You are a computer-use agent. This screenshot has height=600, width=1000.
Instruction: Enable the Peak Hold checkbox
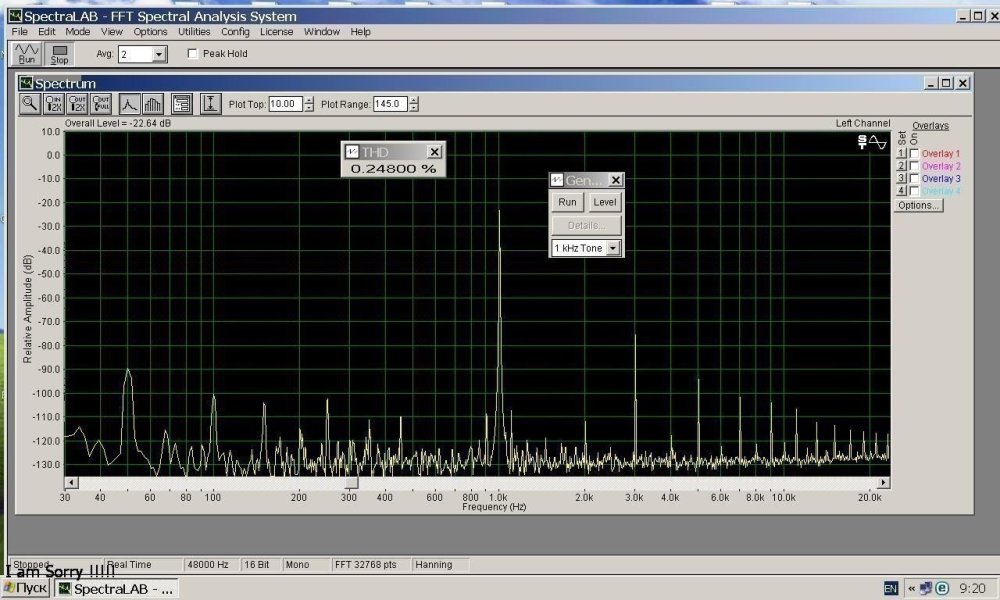coord(193,54)
